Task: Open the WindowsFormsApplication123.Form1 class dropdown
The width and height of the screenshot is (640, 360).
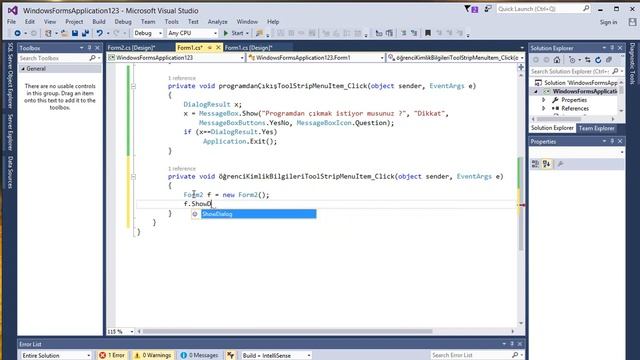Action: coord(316,58)
